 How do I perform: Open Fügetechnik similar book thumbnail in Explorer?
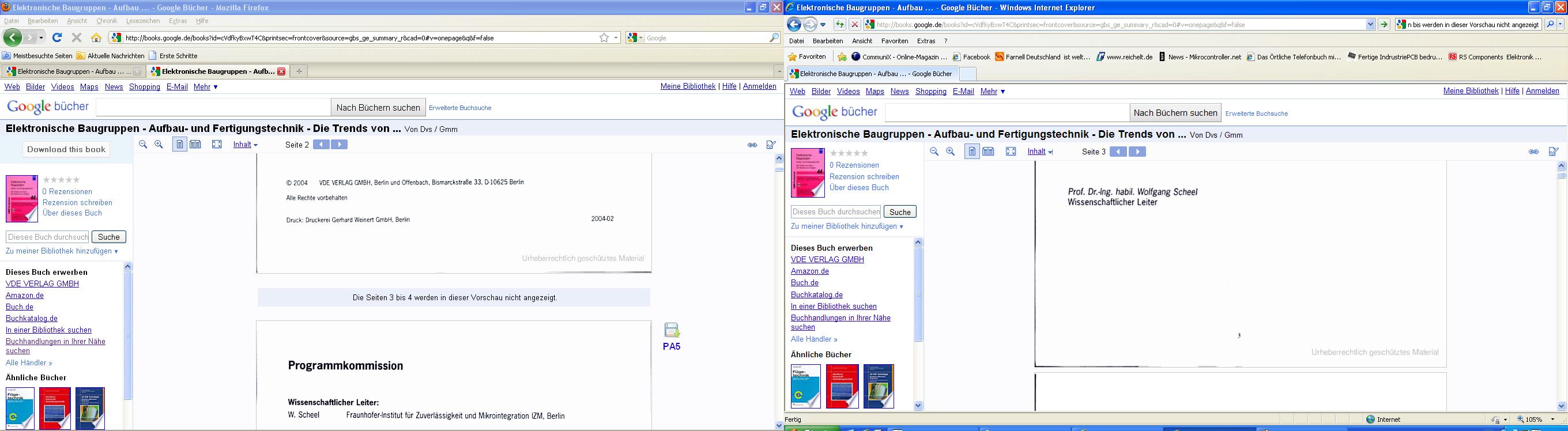click(806, 386)
